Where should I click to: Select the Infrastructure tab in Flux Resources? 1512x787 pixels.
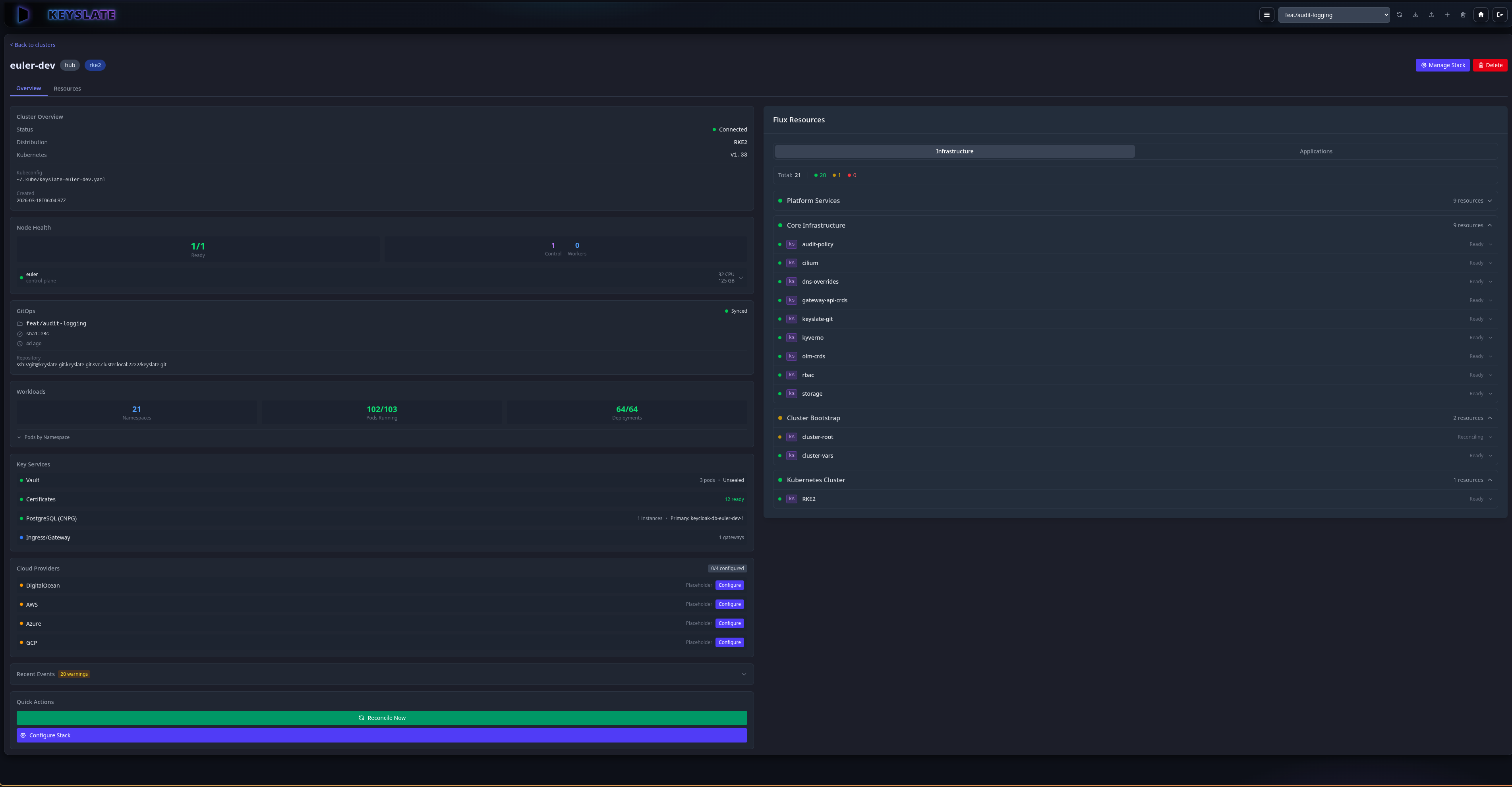pos(954,151)
